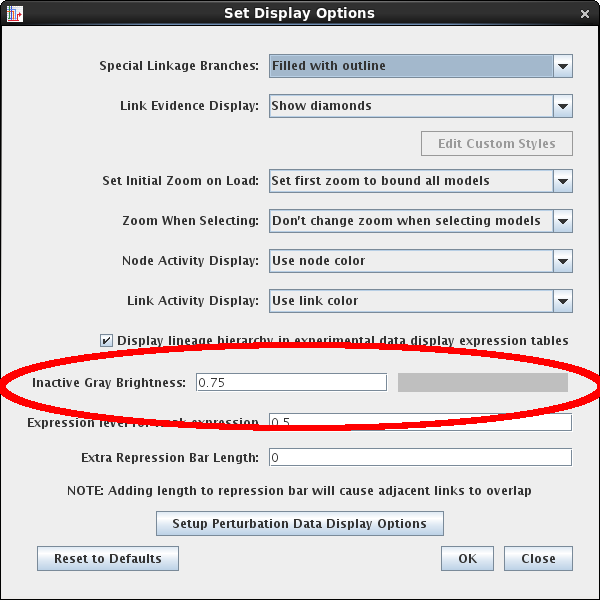600x600 pixels.
Task: Click the Inactive Gray Brightness field
Action: coord(290,383)
